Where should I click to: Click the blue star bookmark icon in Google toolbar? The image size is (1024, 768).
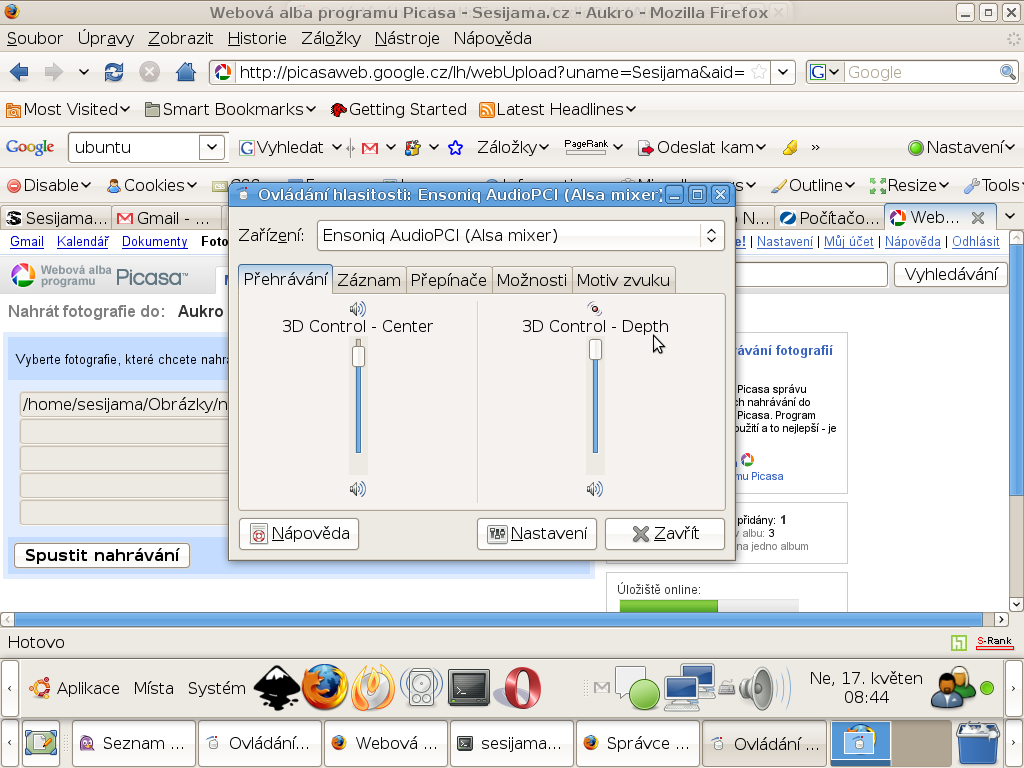[456, 148]
